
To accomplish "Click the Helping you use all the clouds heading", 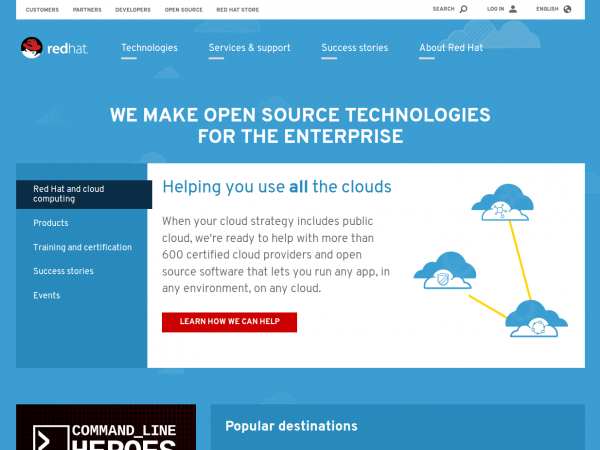I will pyautogui.click(x=277, y=187).
